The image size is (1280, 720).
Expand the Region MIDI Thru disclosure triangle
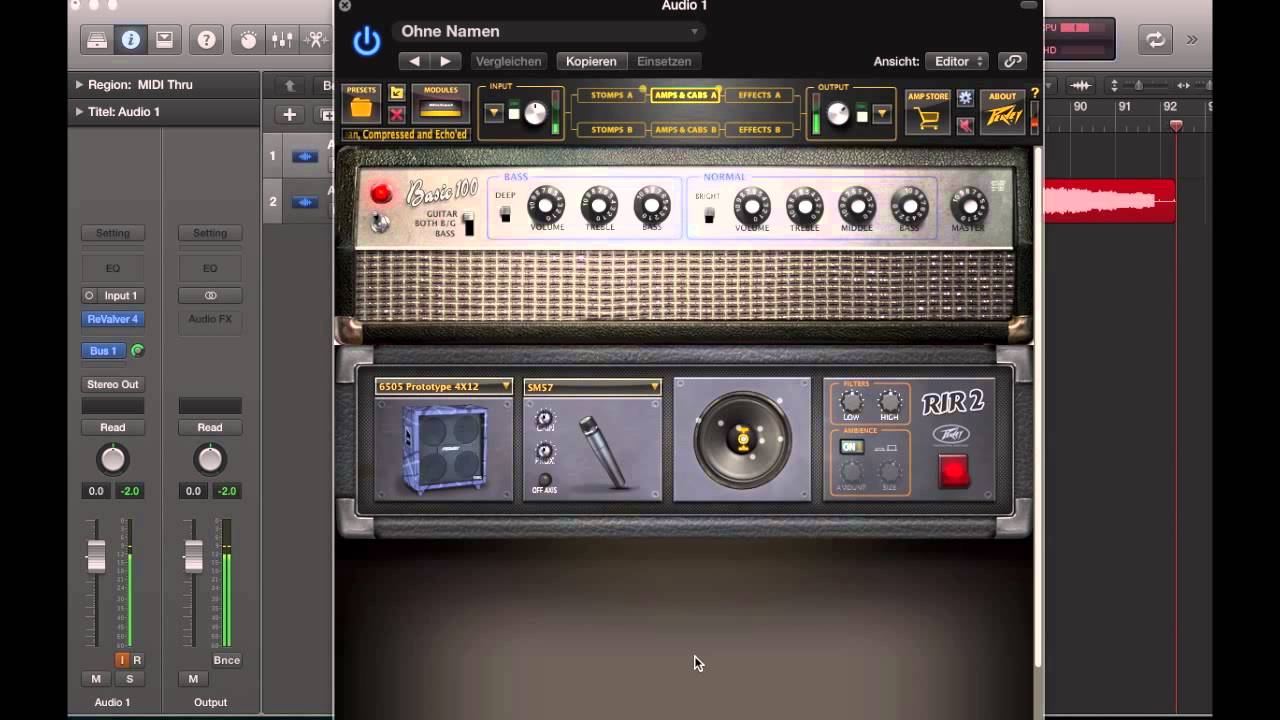pyautogui.click(x=79, y=85)
